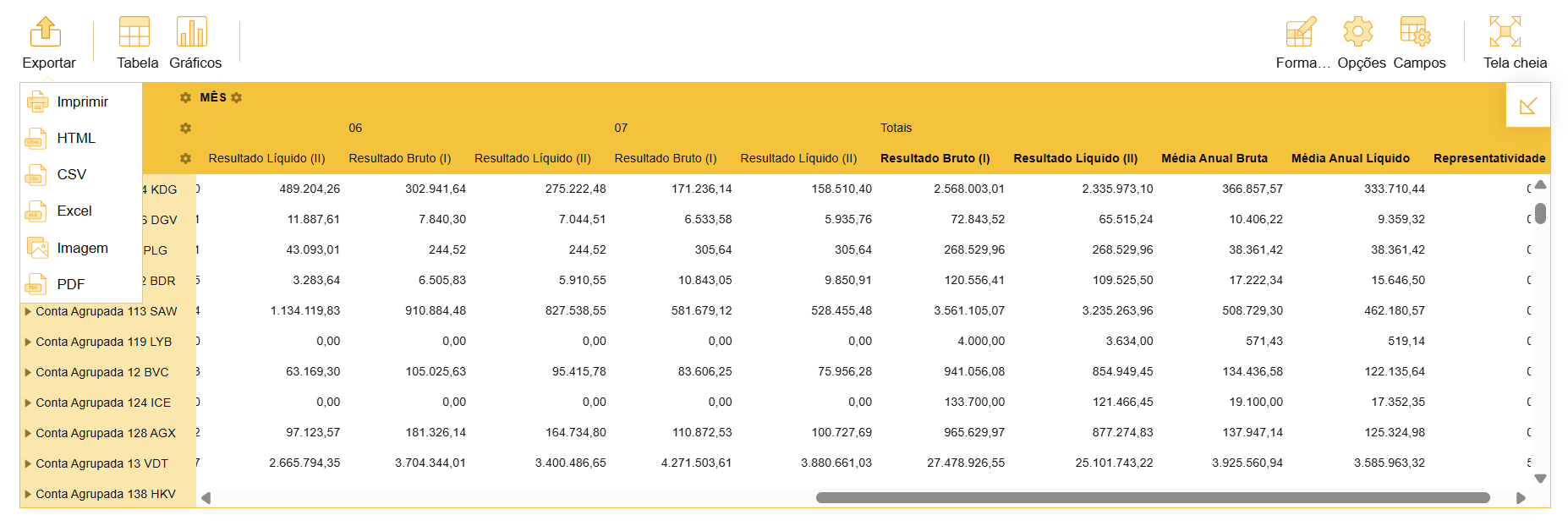
Task: Expand Conta Agrupada 119 LYB row
Action: click(29, 342)
